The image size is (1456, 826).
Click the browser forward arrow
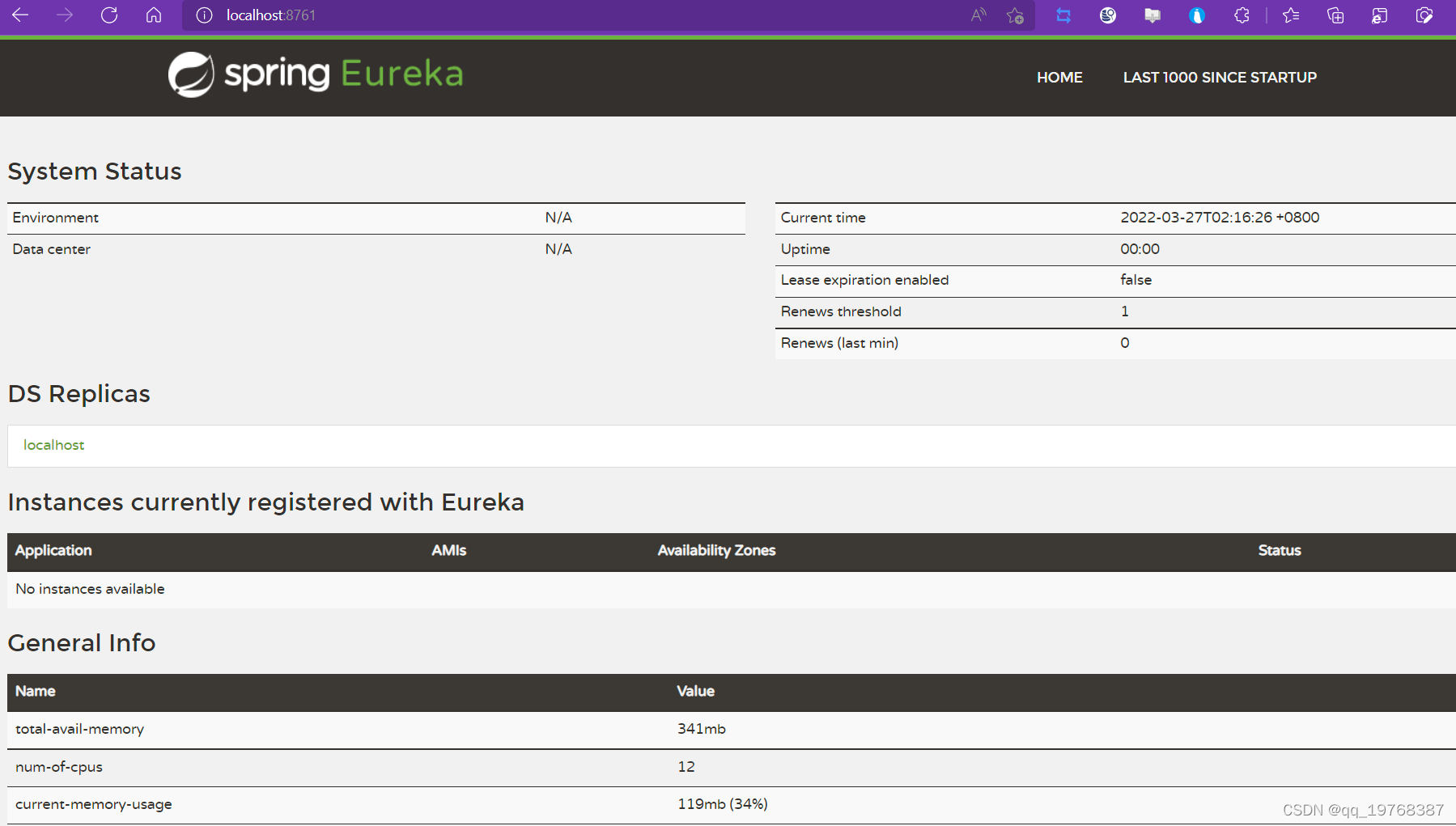[65, 15]
